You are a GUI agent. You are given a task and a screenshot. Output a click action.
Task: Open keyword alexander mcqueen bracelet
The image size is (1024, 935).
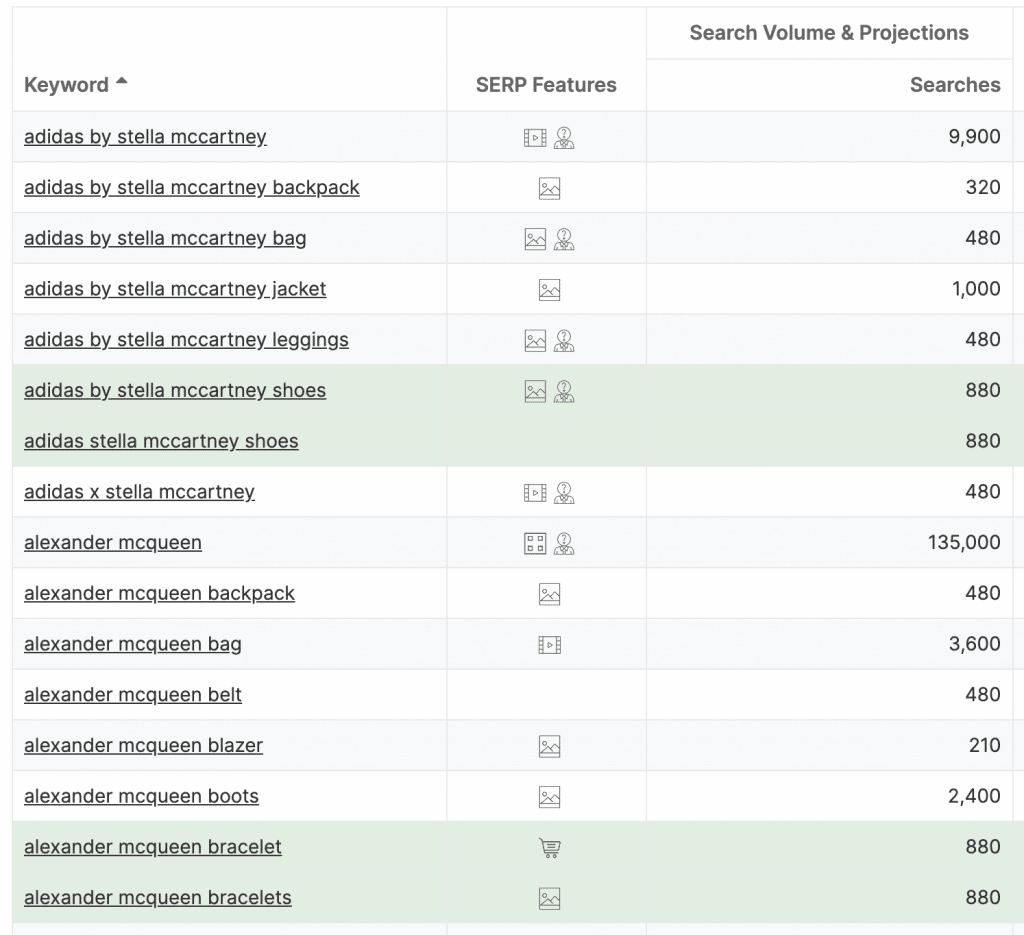click(x=152, y=847)
